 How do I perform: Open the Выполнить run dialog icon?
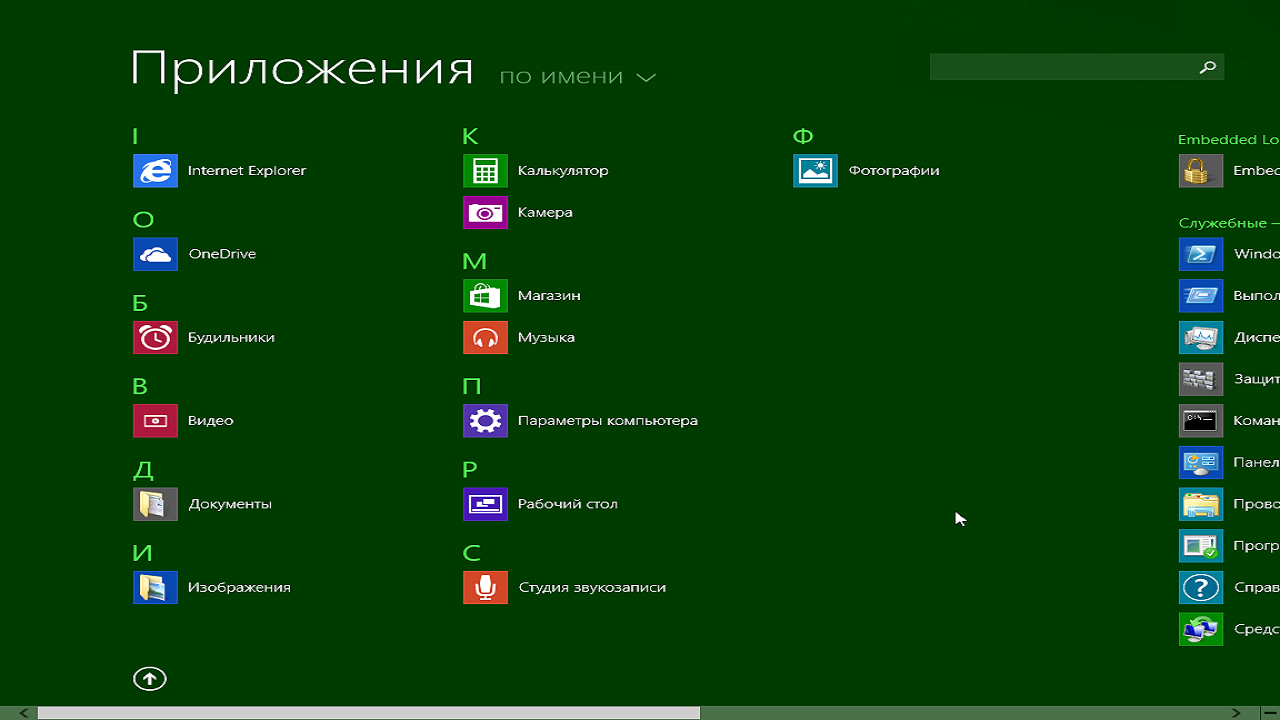pyautogui.click(x=1201, y=296)
